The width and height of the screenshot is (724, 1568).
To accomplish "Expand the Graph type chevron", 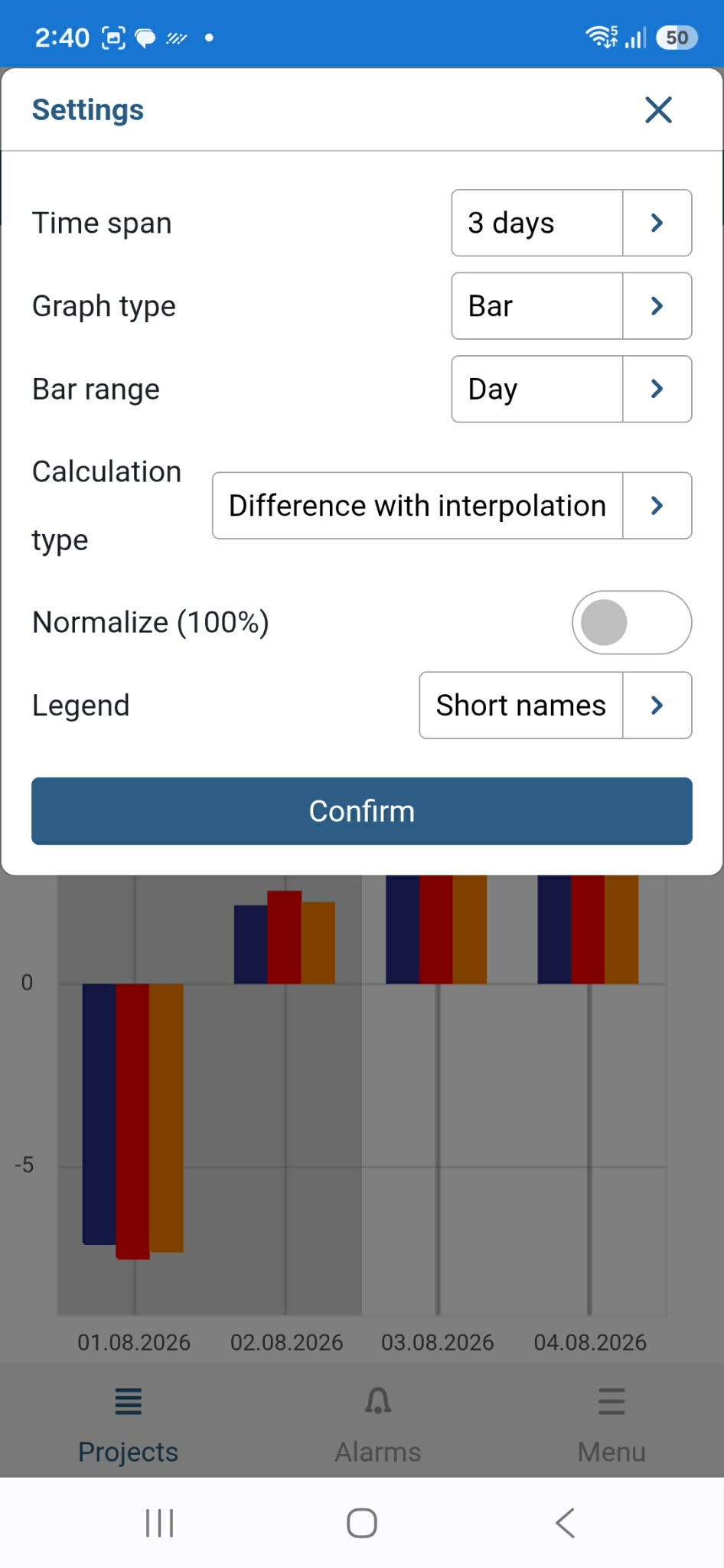I will (x=657, y=306).
